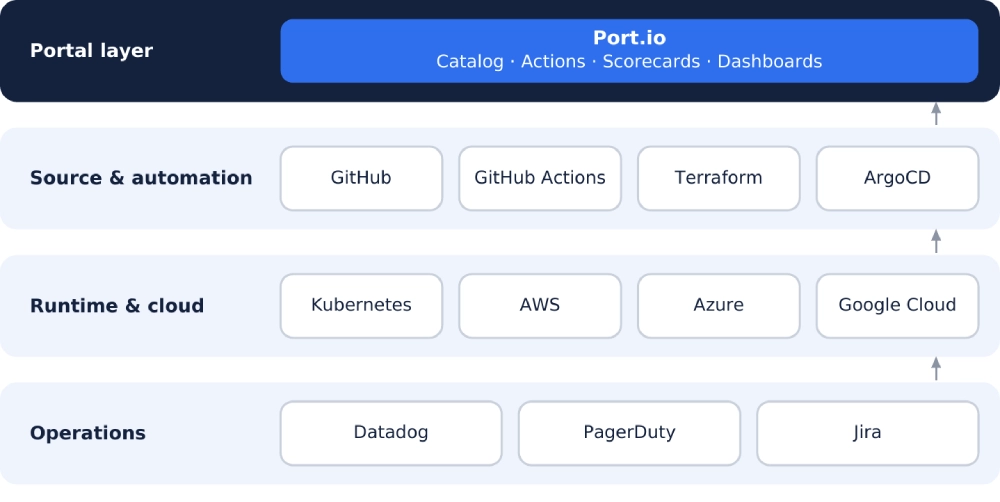
Task: Click the Datadog box
Action: point(391,433)
